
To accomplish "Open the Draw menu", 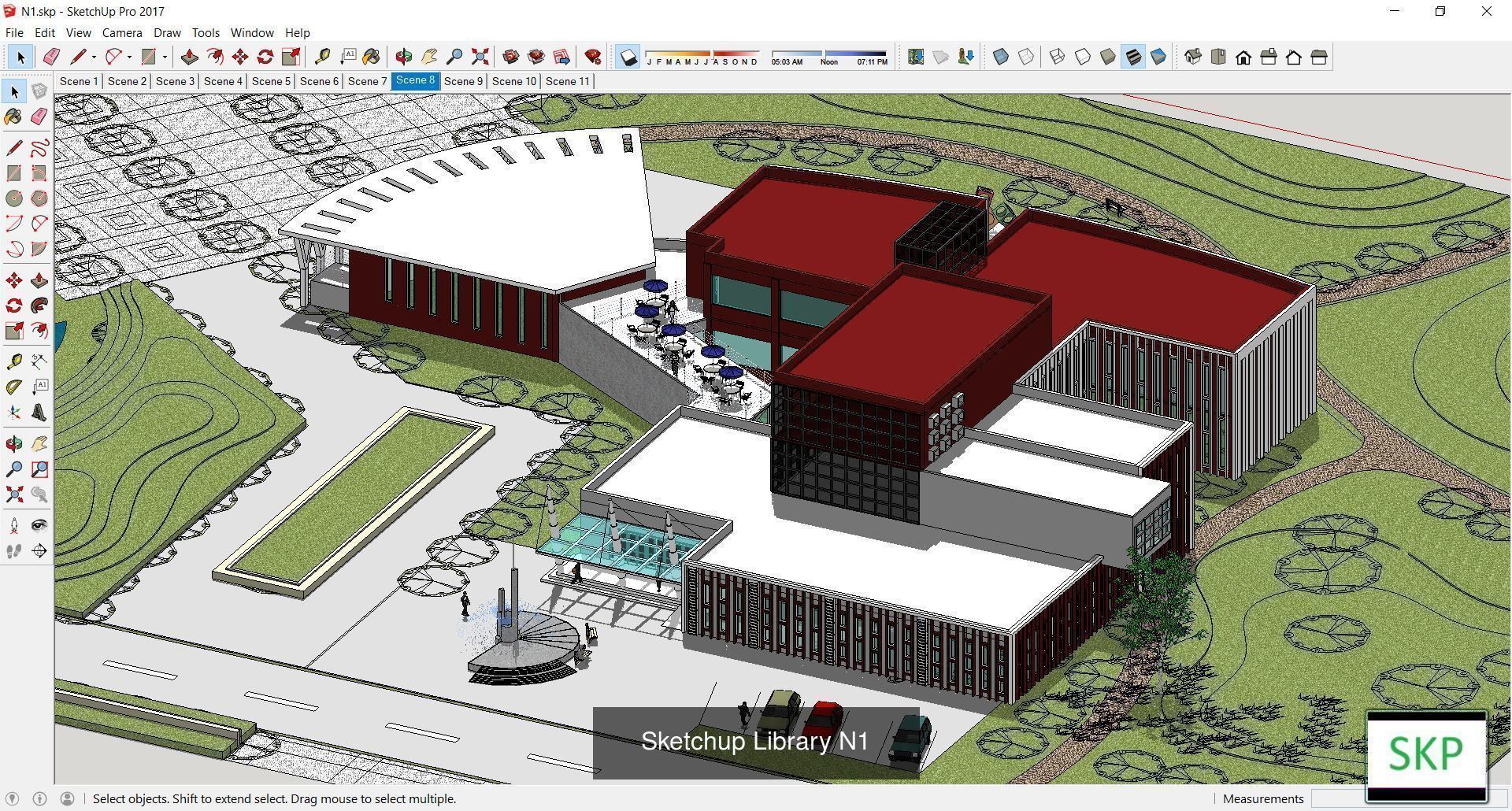I will pos(167,33).
